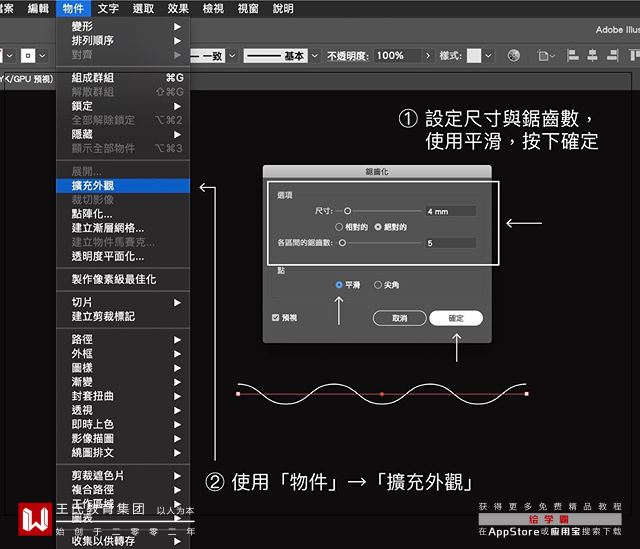This screenshot has width=640, height=549.
Task: Open the opacity arrow next to 100%
Action: tap(427, 56)
